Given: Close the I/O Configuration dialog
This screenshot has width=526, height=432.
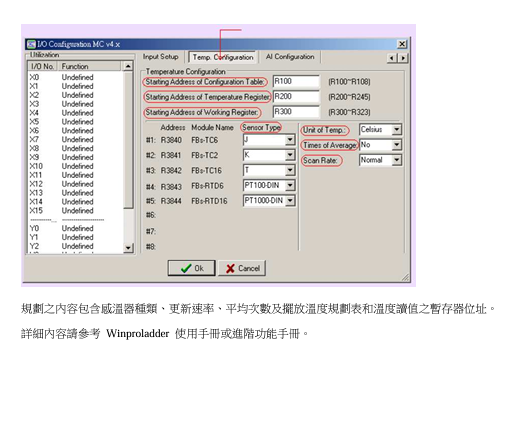Looking at the screenshot, I should [402, 44].
